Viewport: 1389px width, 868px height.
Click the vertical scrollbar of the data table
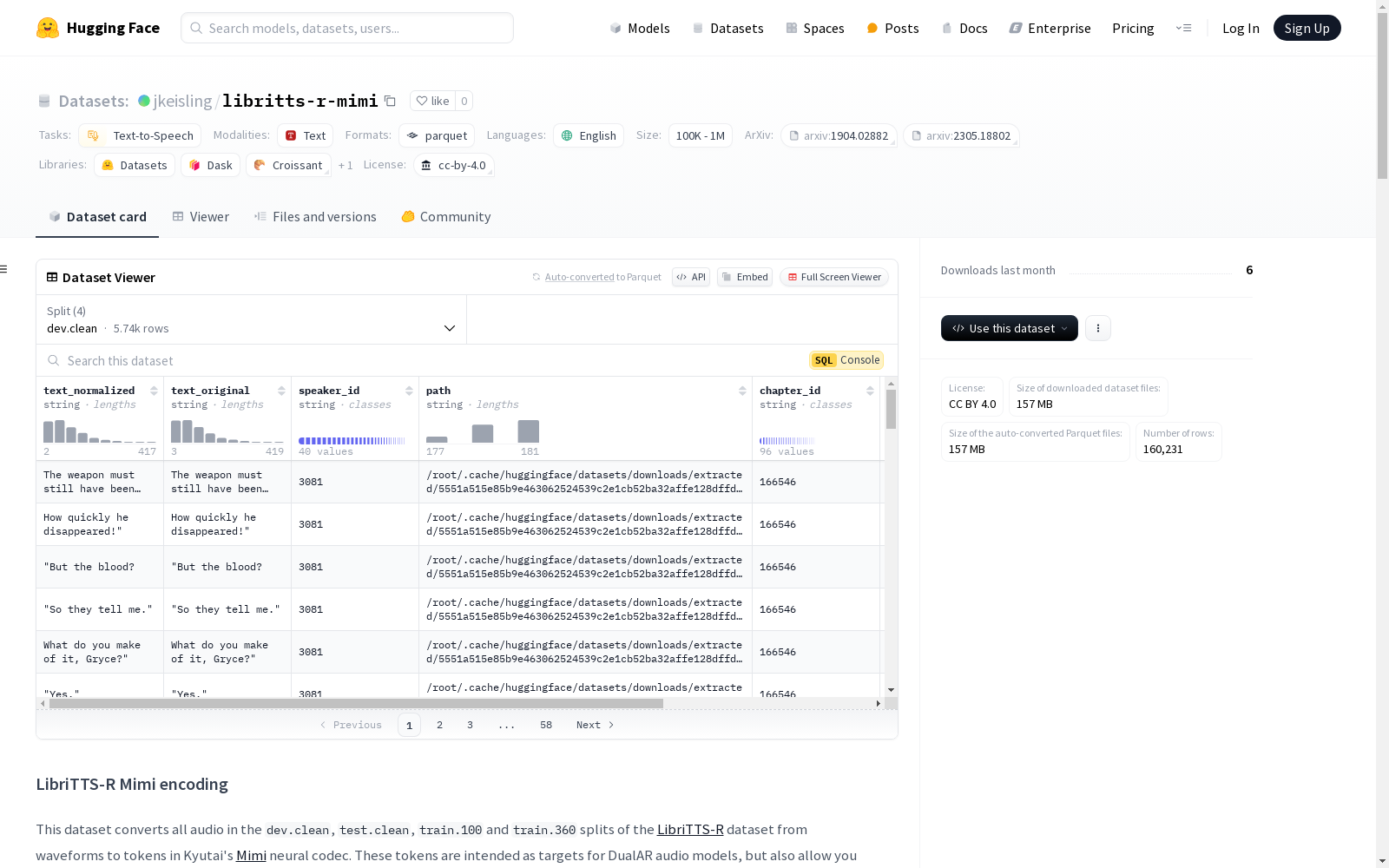(x=891, y=409)
